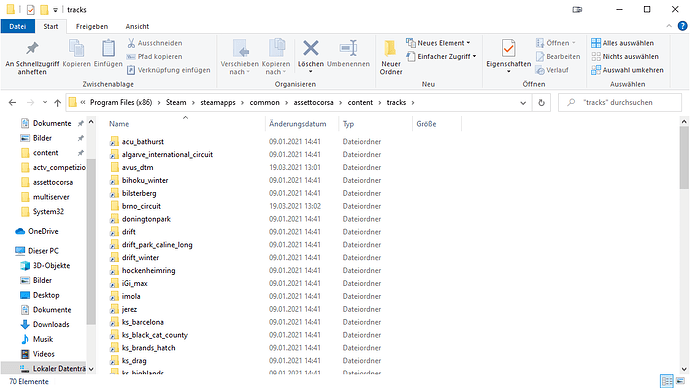The width and height of the screenshot is (690, 388).
Task: Switch to details view icon in status bar
Action: click(667, 381)
